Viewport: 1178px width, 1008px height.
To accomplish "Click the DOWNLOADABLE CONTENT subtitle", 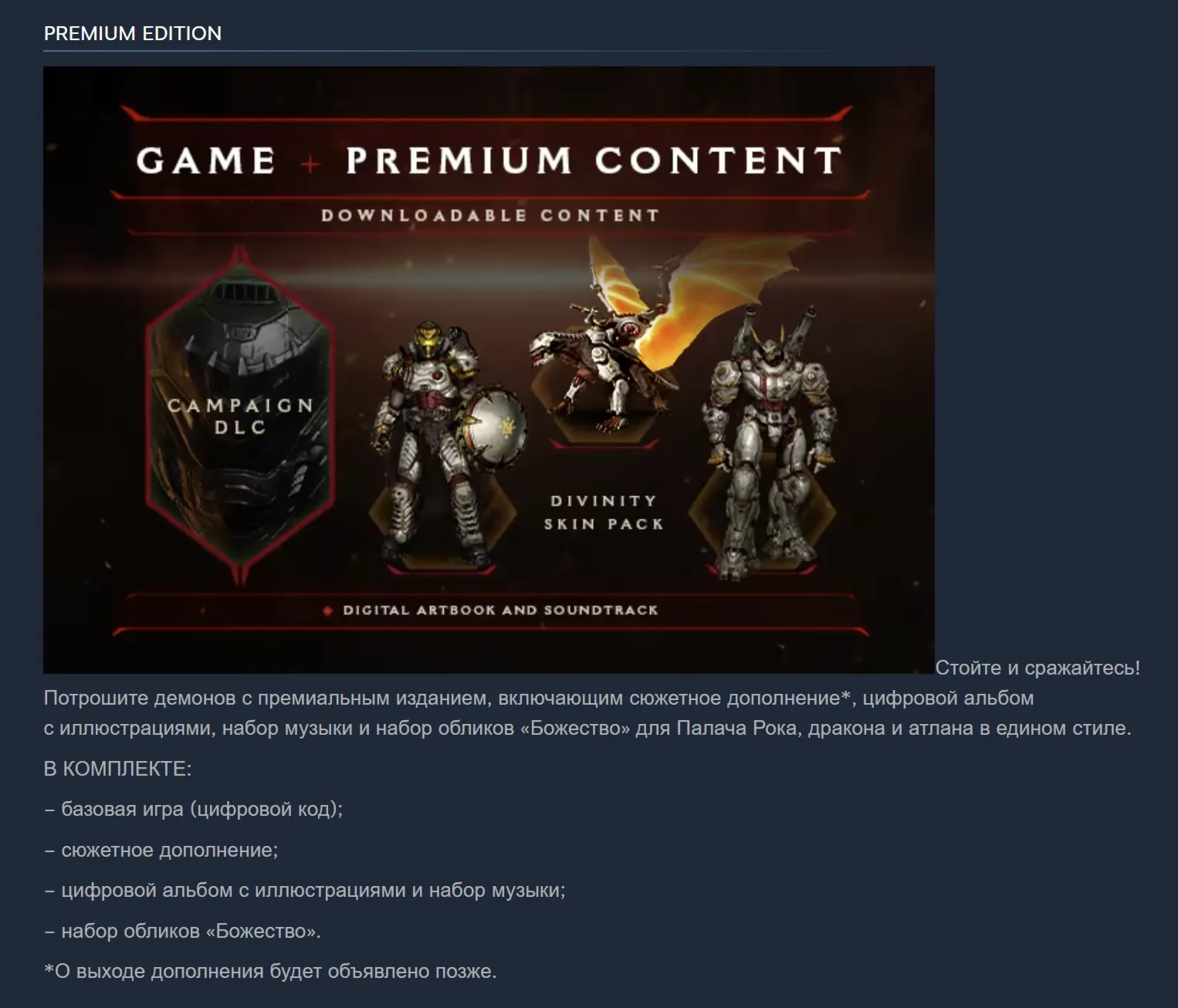I will [491, 215].
